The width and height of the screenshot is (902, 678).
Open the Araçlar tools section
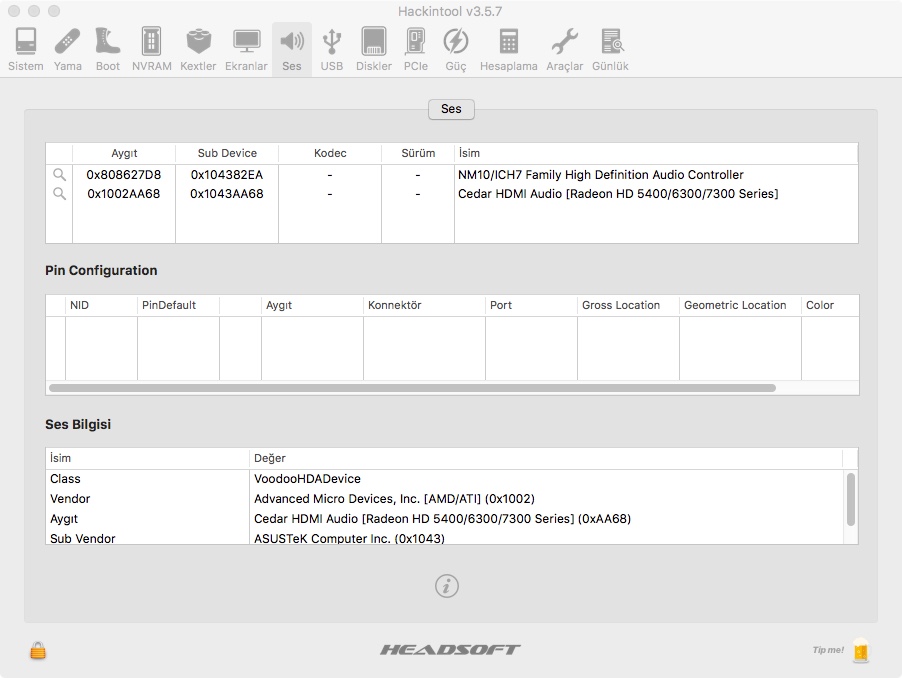point(564,49)
